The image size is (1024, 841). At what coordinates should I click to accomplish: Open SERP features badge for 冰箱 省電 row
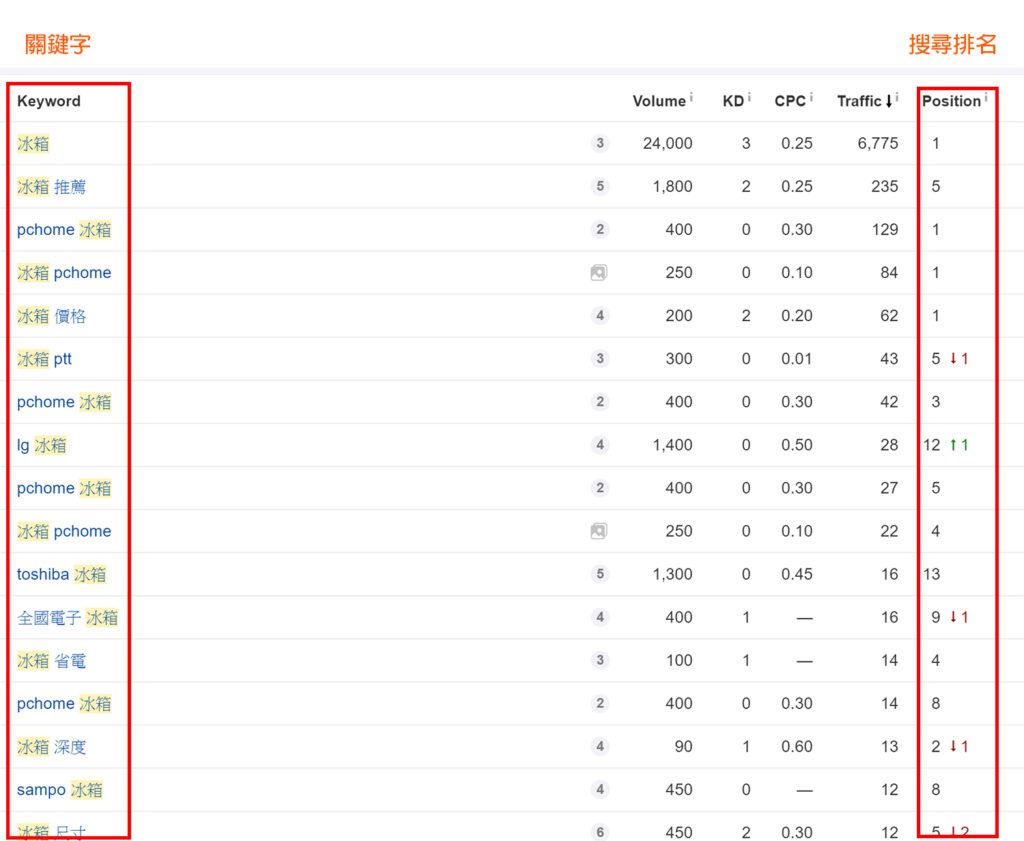pyautogui.click(x=600, y=660)
